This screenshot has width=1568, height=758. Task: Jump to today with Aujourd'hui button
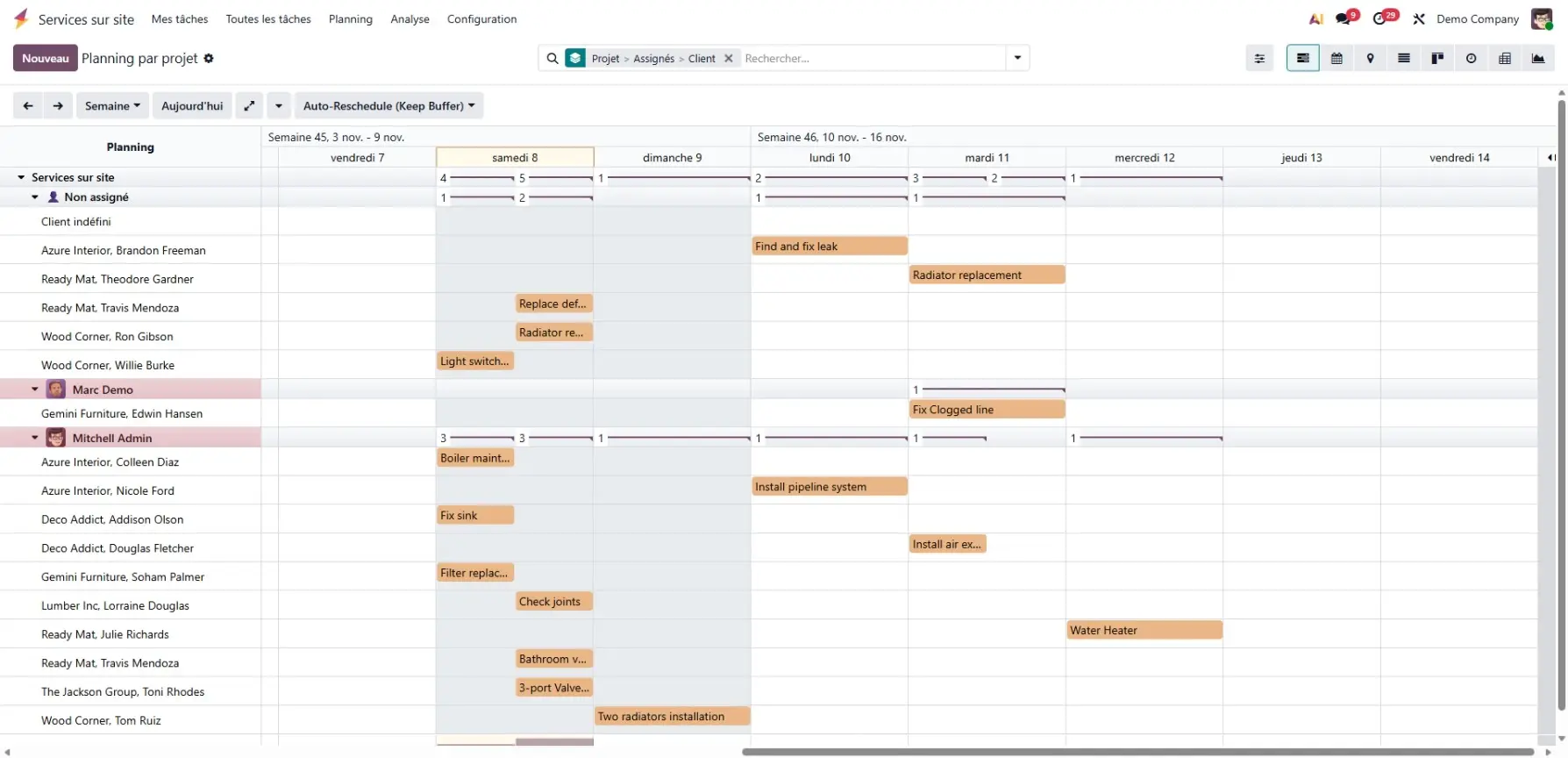point(192,106)
